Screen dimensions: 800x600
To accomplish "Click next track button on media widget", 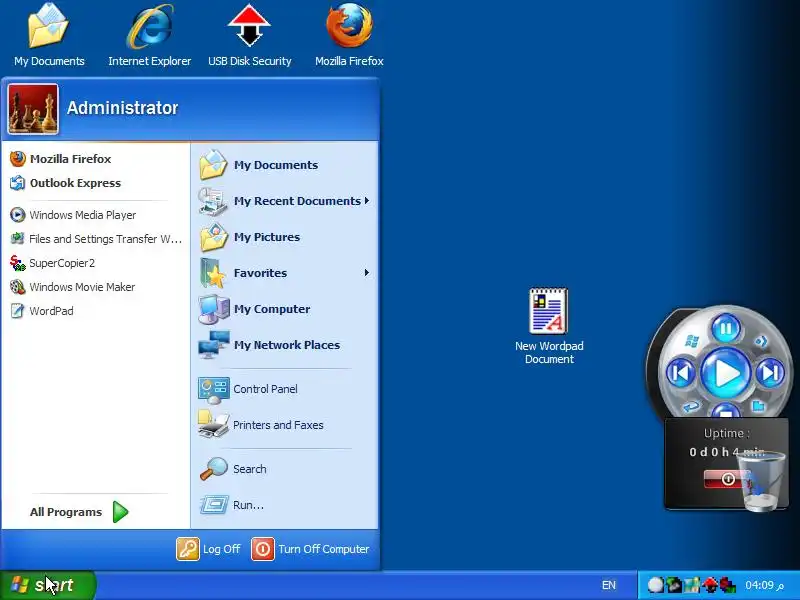I will click(770, 373).
